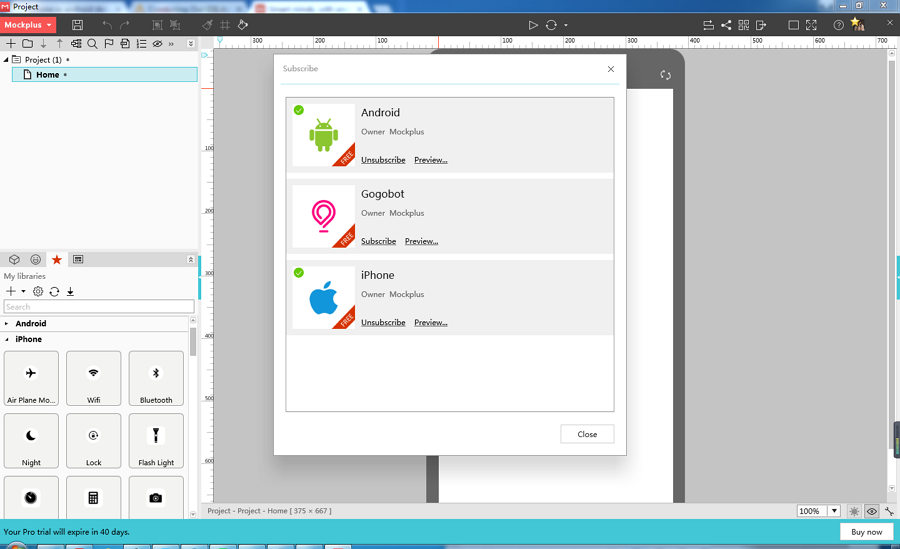Save the project with the floppy disk icon
Image resolution: width=900 pixels, height=549 pixels.
[77, 25]
